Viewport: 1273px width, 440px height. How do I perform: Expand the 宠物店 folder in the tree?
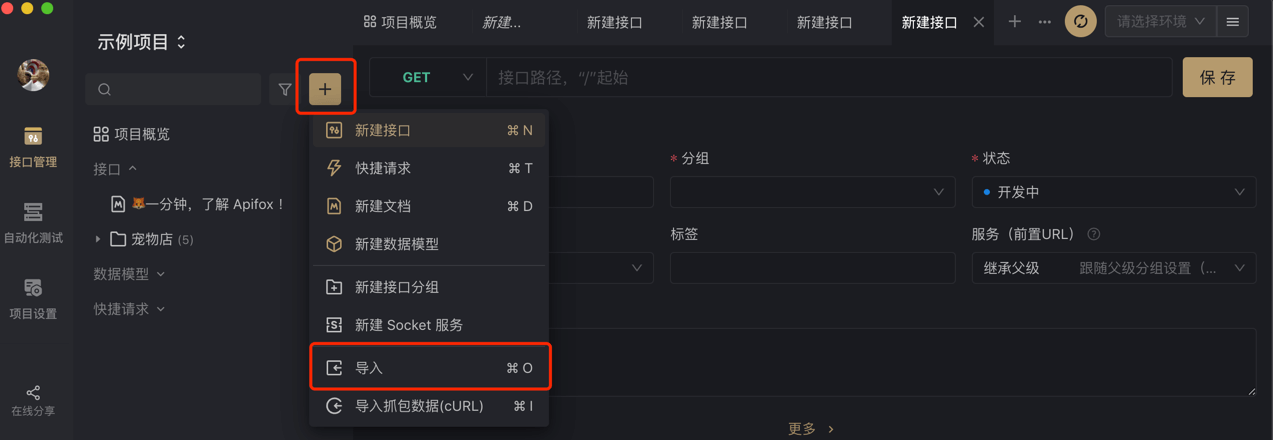[98, 240]
